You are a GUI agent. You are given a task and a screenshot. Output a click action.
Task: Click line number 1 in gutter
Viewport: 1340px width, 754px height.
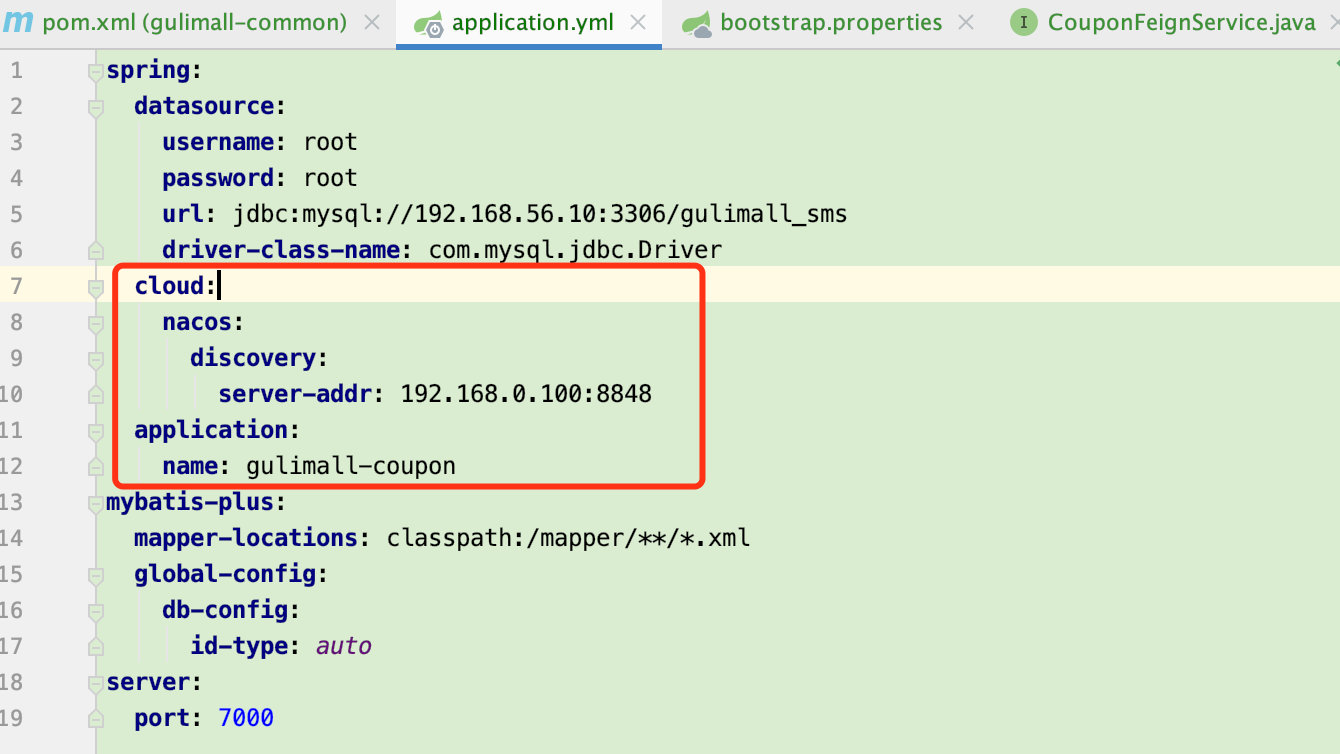[x=17, y=70]
